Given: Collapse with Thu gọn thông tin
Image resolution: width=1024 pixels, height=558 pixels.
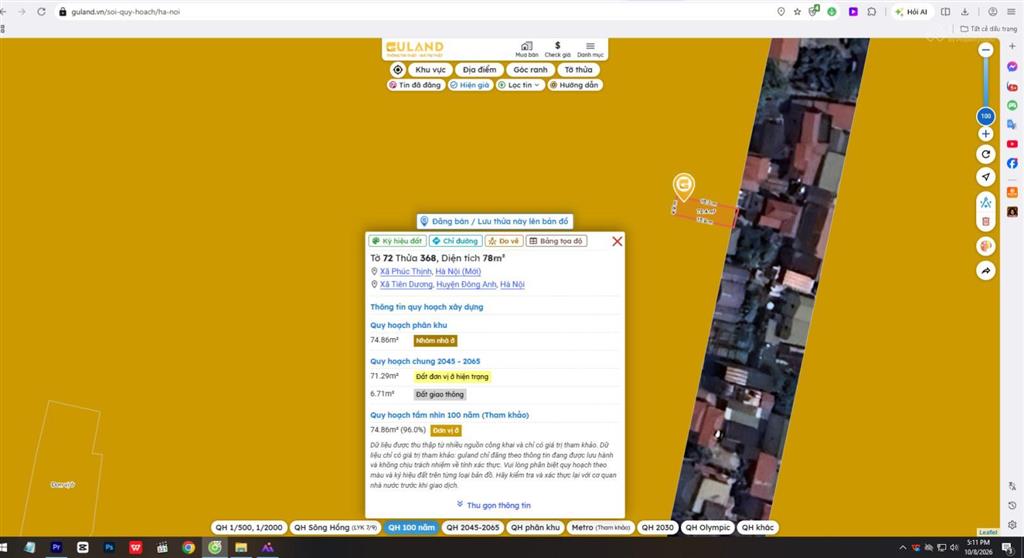Looking at the screenshot, I should (494, 505).
